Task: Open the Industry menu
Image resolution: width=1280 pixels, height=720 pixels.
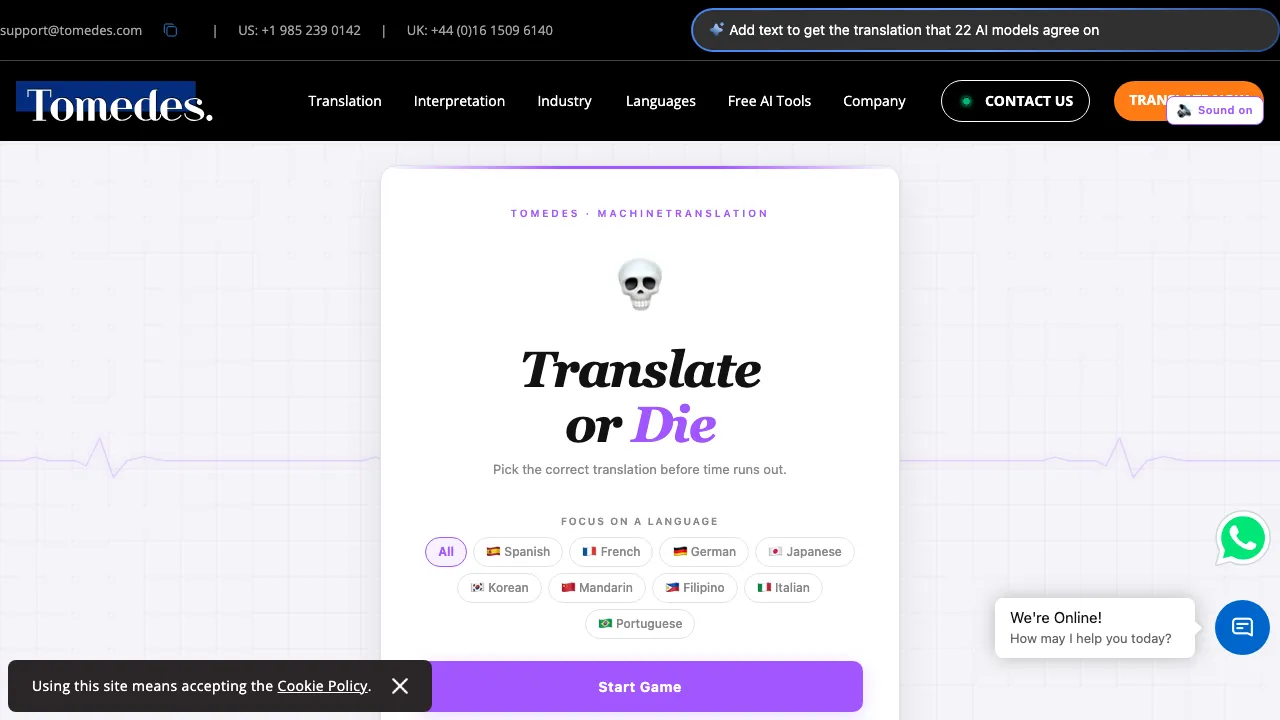Action: [x=564, y=101]
